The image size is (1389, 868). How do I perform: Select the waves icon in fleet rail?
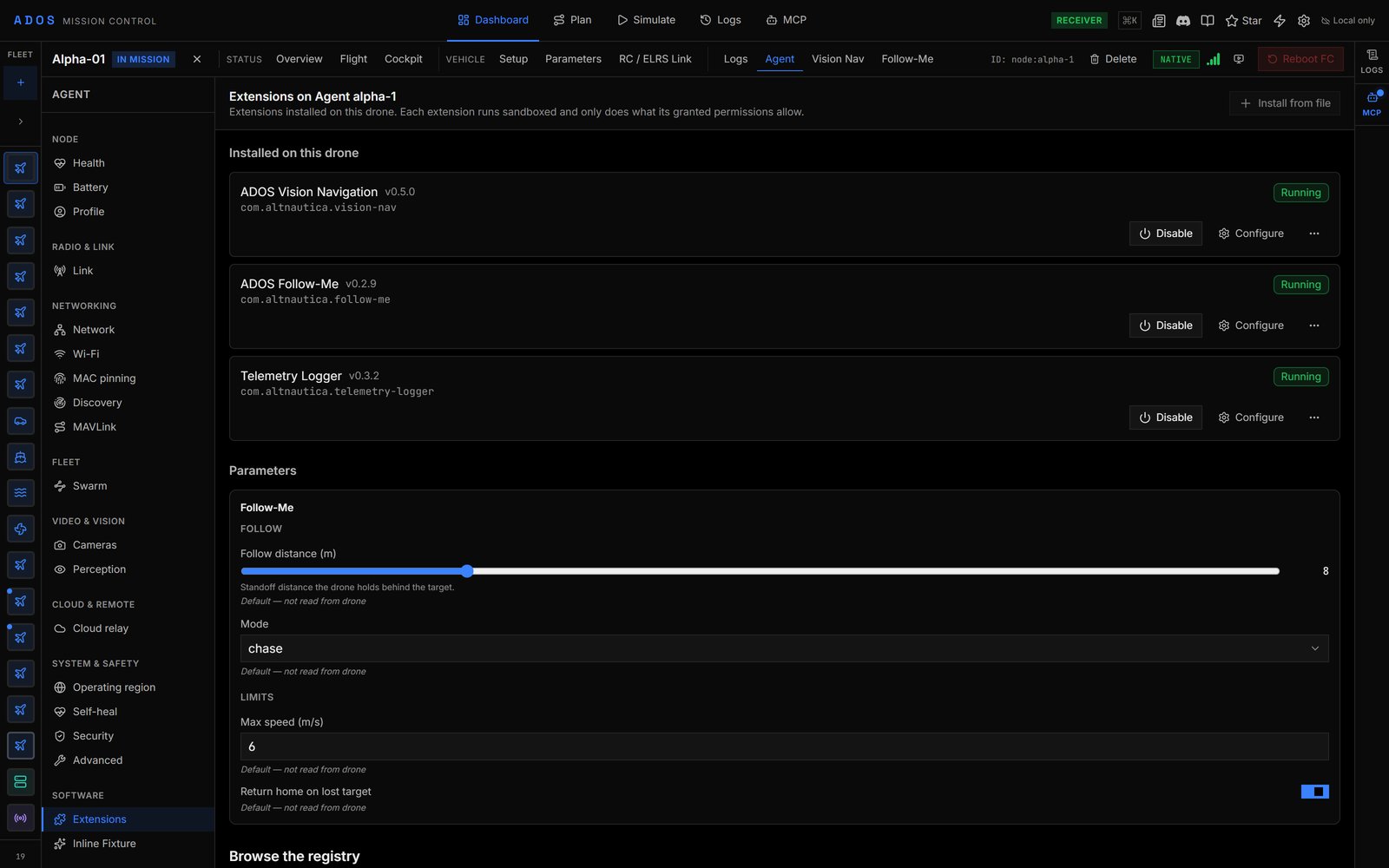[21, 492]
